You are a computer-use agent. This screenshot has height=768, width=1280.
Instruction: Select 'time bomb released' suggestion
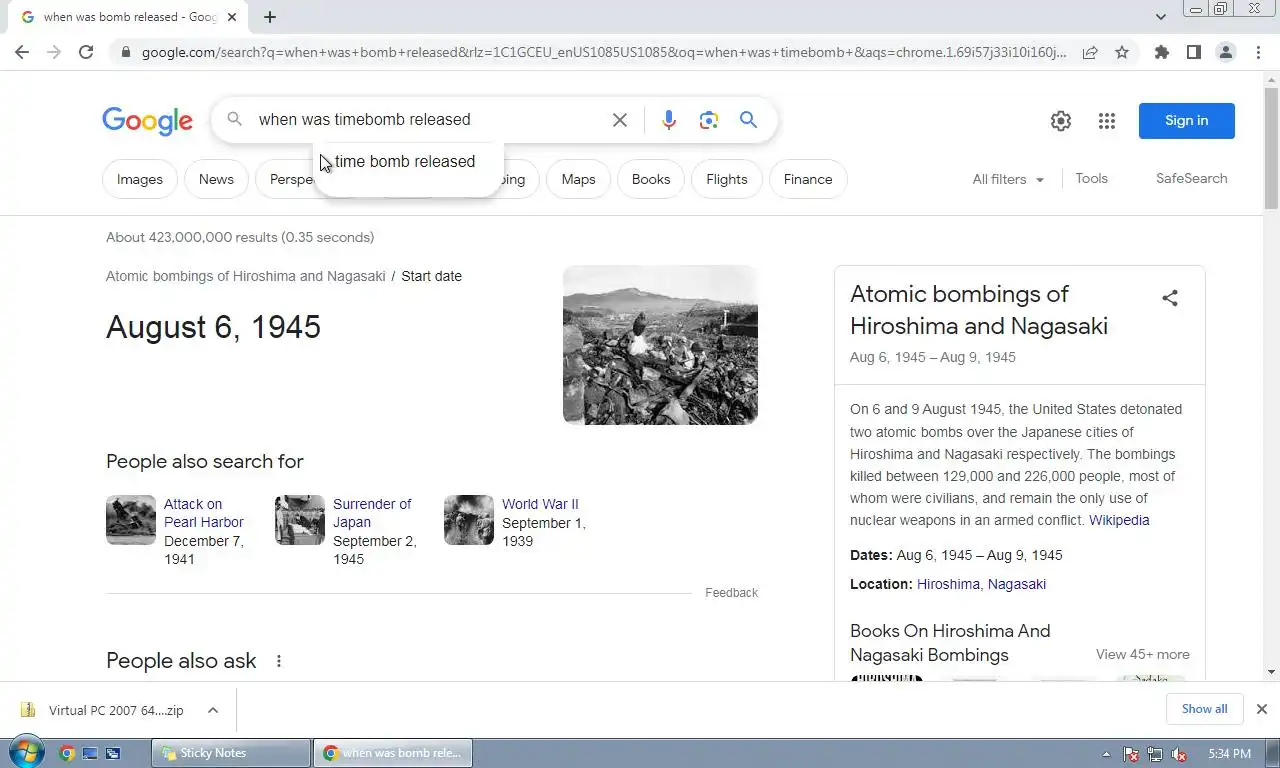coord(405,161)
